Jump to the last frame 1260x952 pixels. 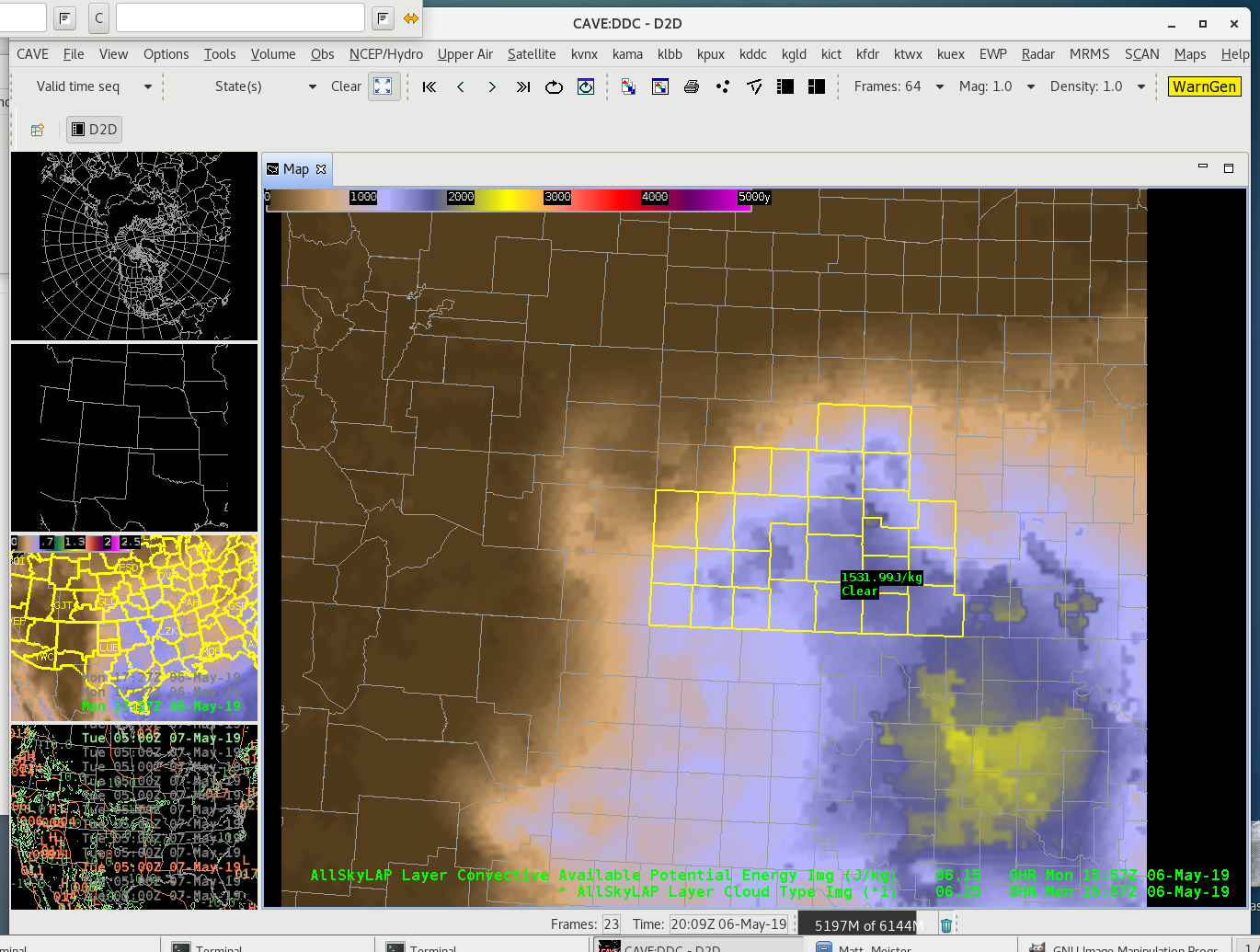(523, 86)
